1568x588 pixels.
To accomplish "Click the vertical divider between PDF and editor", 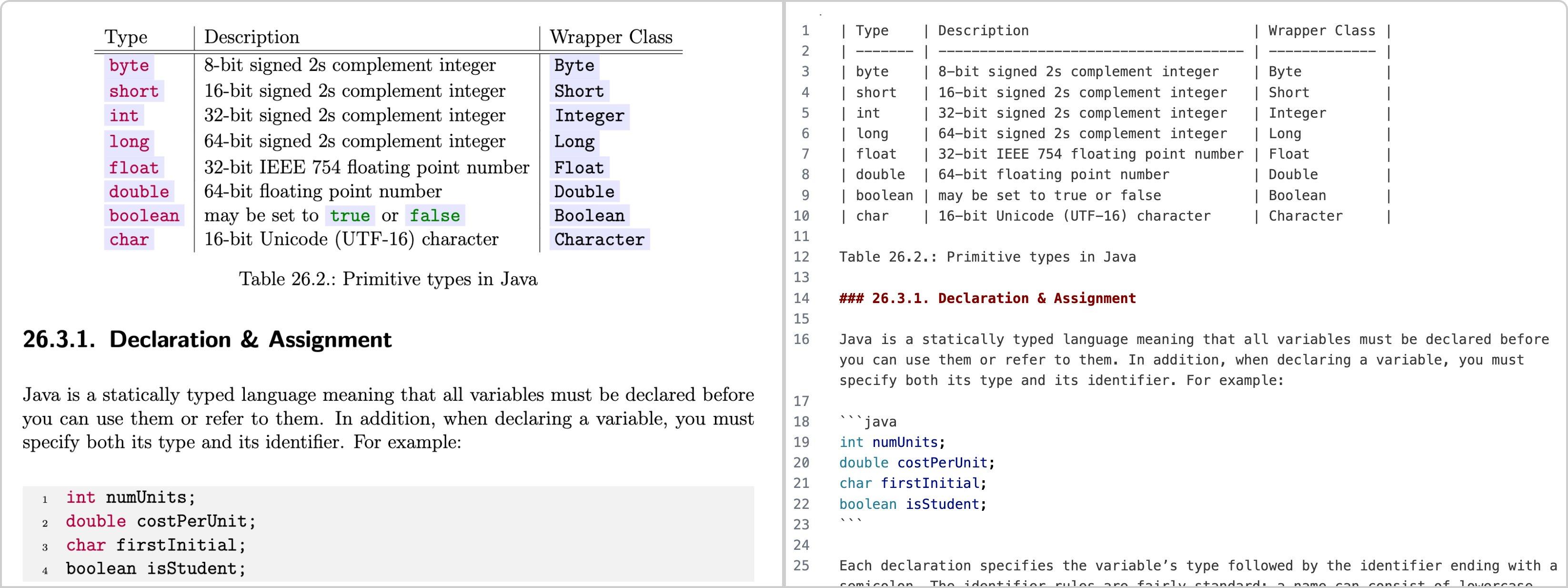I will [784, 294].
